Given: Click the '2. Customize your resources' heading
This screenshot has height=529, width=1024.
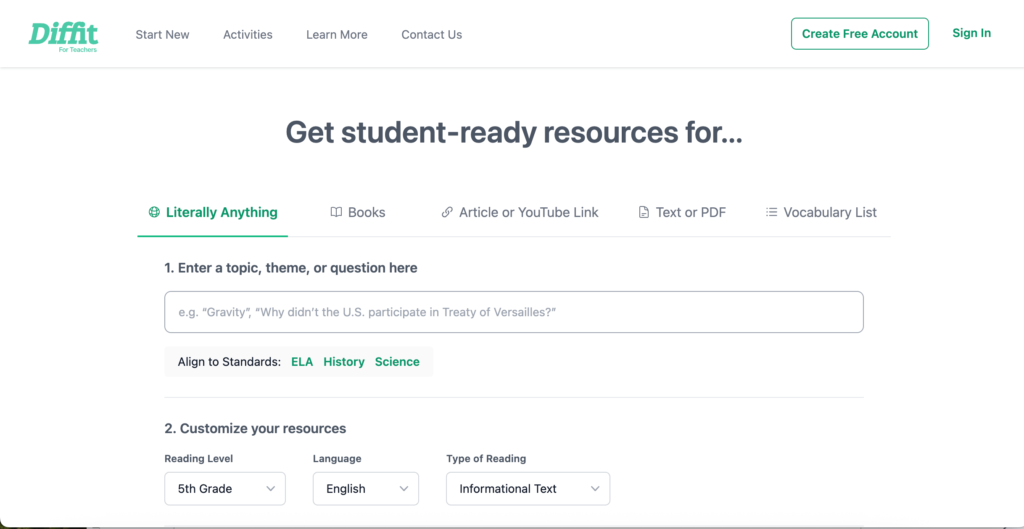Looking at the screenshot, I should (255, 429).
